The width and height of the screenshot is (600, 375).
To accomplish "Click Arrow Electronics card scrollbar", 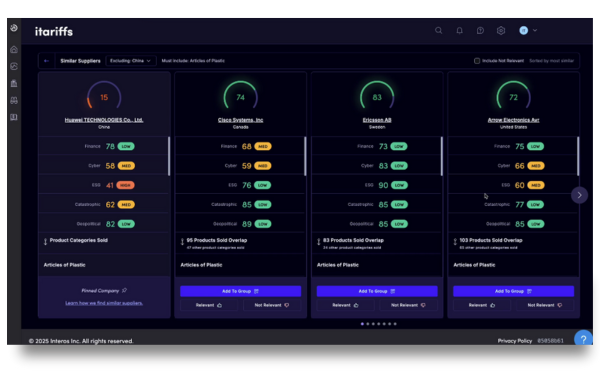I will pos(578,156).
